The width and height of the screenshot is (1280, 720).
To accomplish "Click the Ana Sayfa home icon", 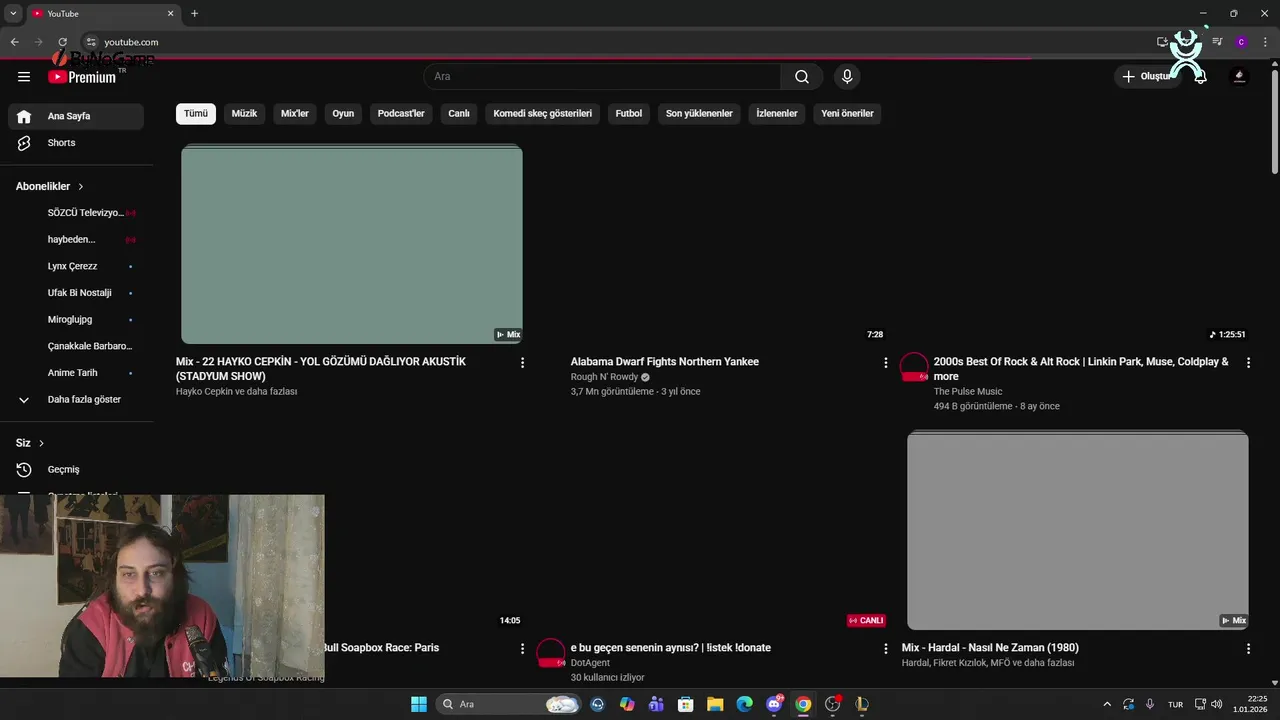I will pyautogui.click(x=24, y=116).
